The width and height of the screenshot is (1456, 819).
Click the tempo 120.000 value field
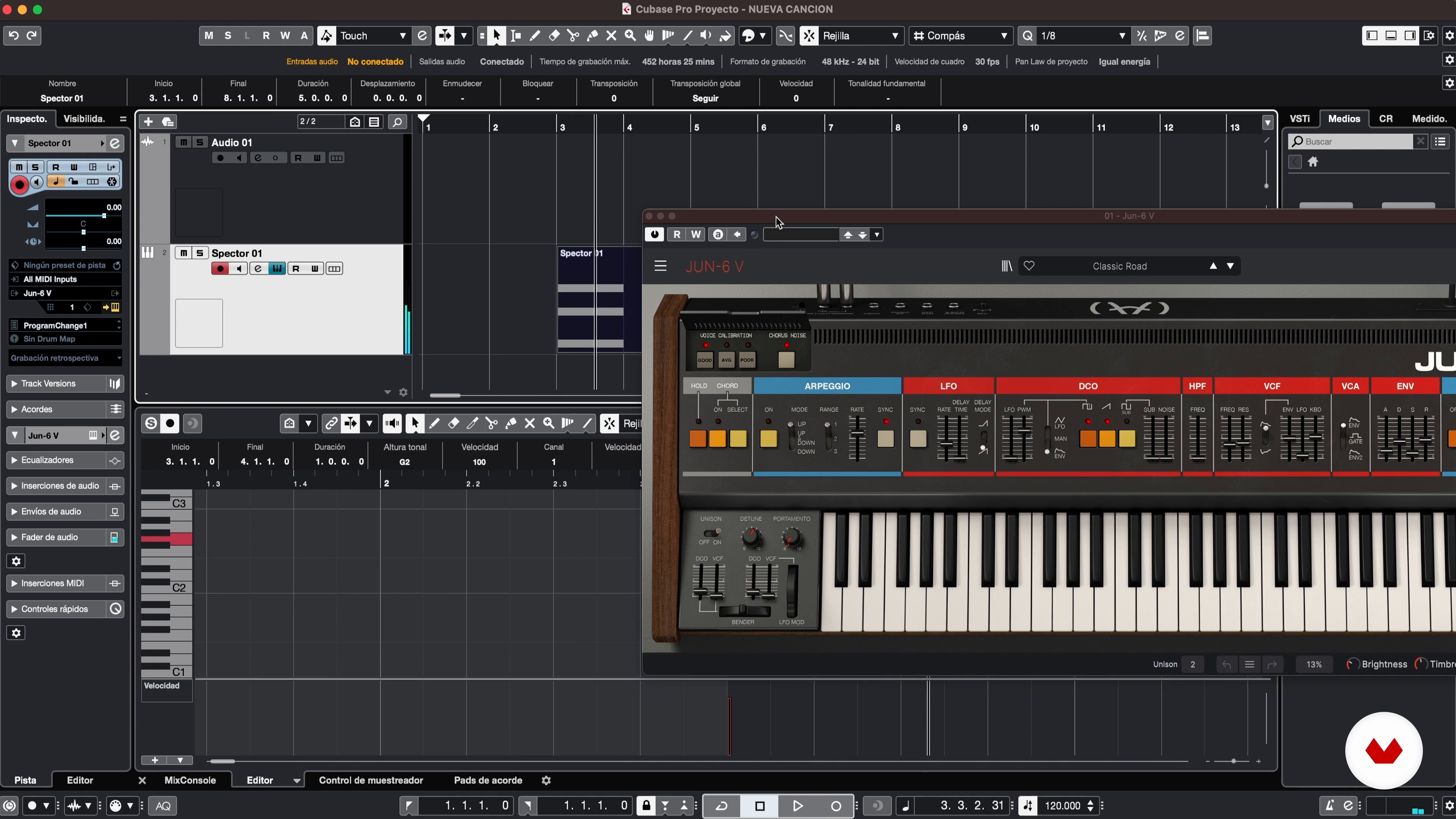1063,806
